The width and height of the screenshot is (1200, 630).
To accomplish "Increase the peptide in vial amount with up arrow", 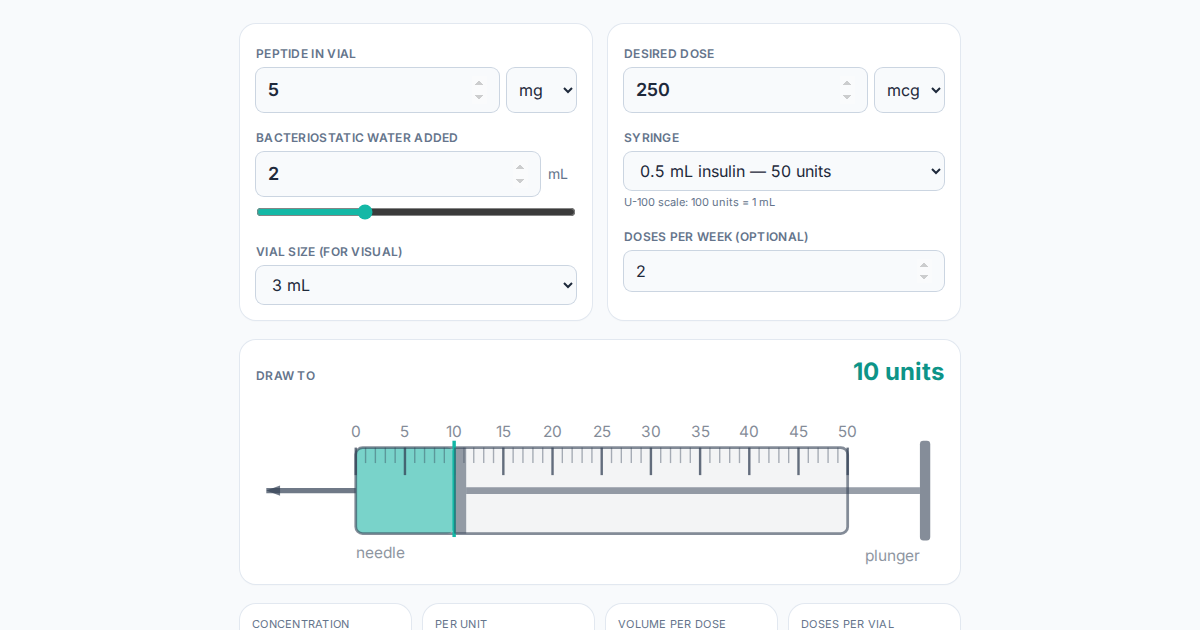I will pos(479,84).
